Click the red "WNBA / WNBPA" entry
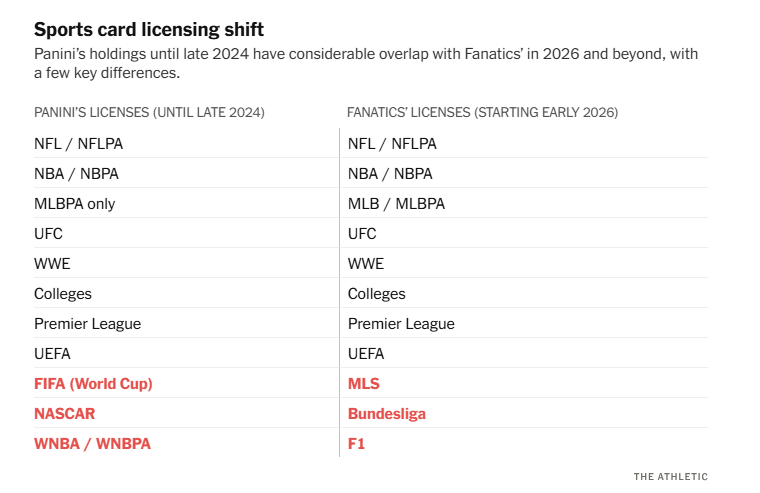This screenshot has height=493, width=760. pyautogui.click(x=92, y=443)
